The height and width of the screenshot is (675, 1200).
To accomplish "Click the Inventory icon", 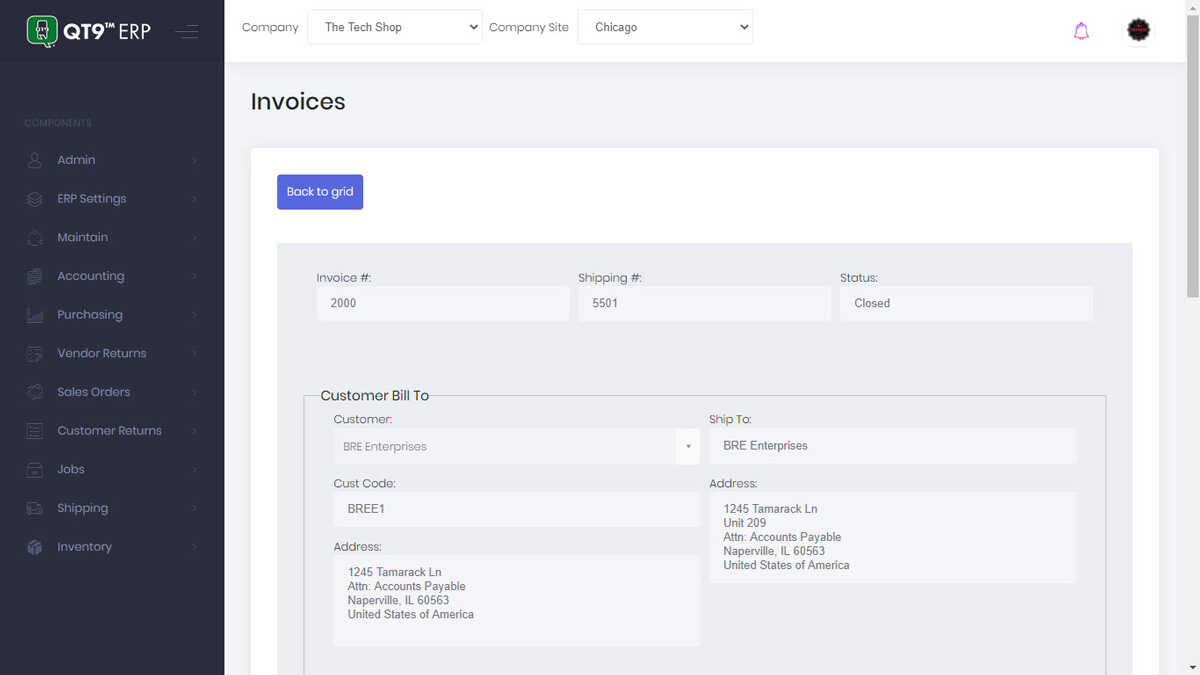I will (33, 547).
